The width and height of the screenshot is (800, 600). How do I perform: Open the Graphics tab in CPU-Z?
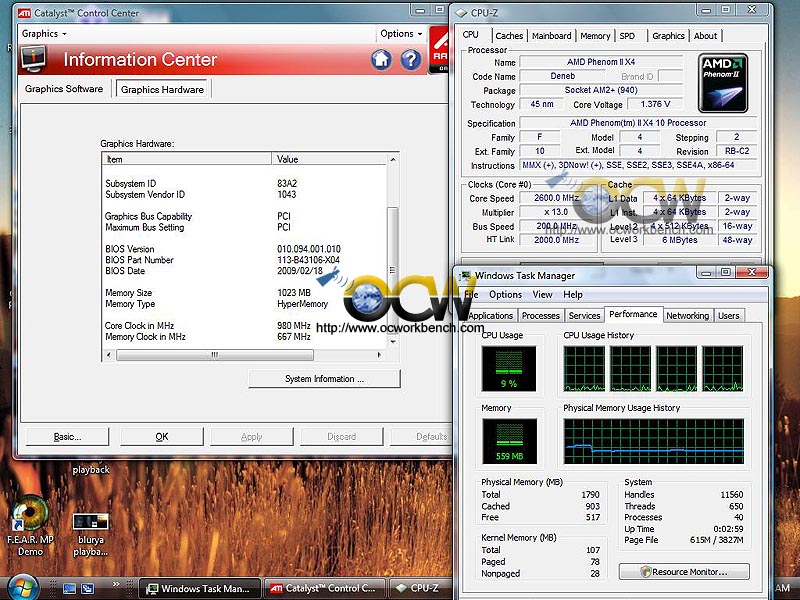click(668, 36)
